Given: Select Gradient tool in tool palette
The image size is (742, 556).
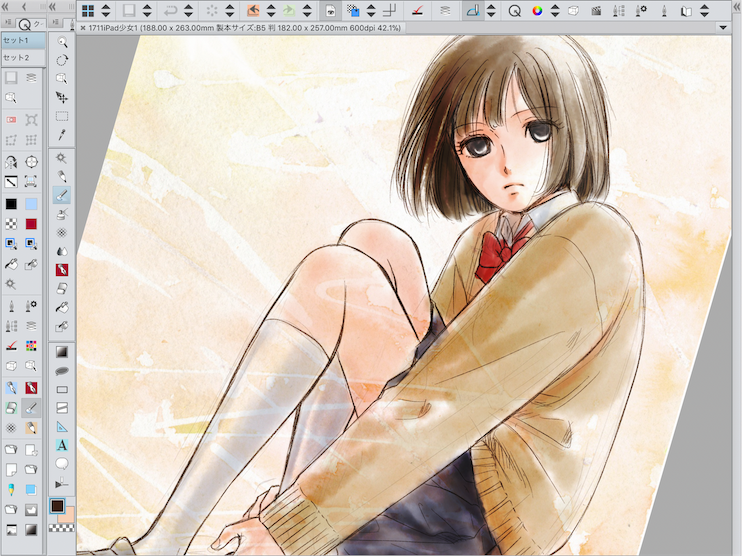Looking at the screenshot, I should click(62, 352).
